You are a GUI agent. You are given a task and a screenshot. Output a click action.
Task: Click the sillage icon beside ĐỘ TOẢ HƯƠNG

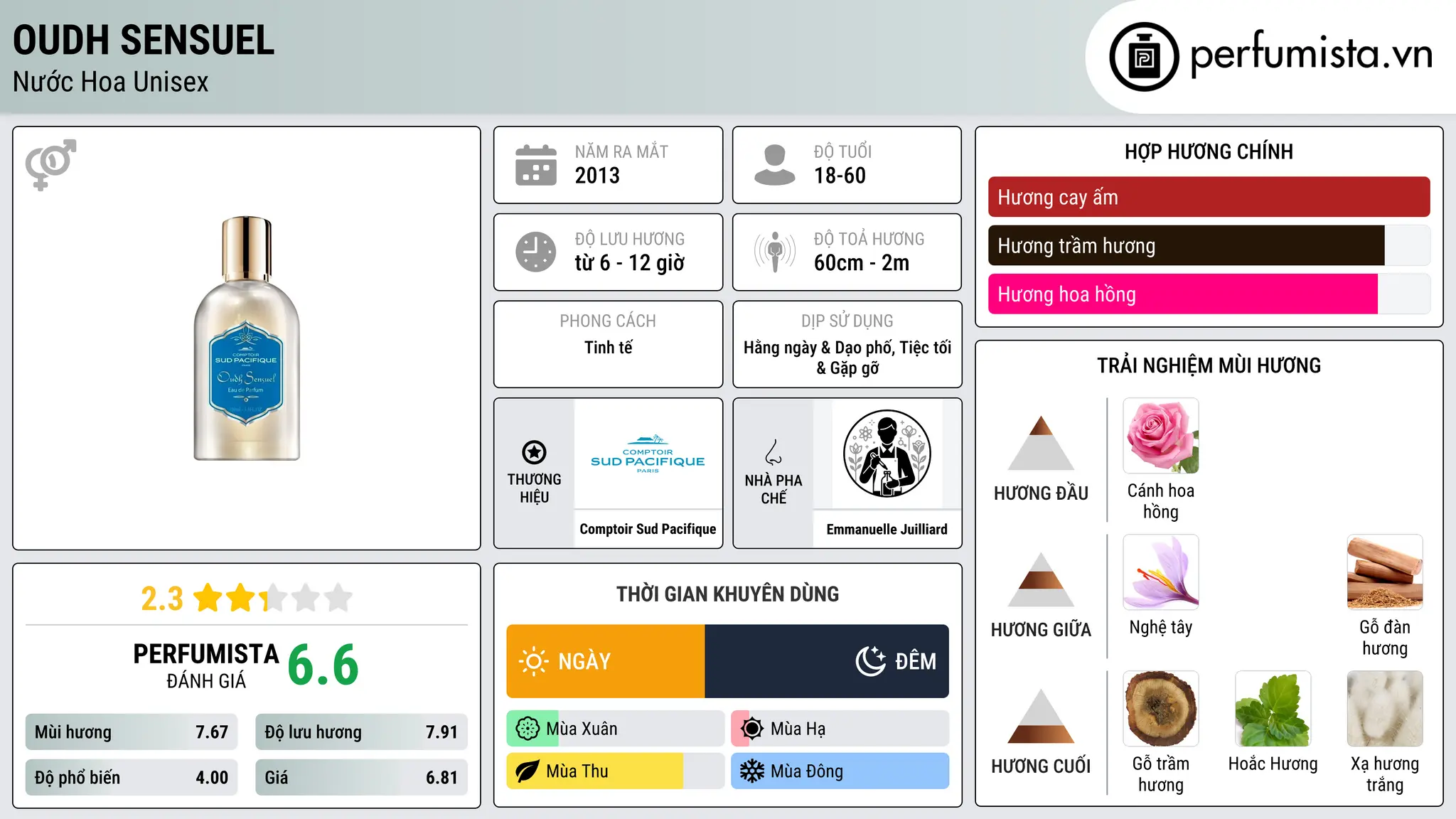[775, 252]
